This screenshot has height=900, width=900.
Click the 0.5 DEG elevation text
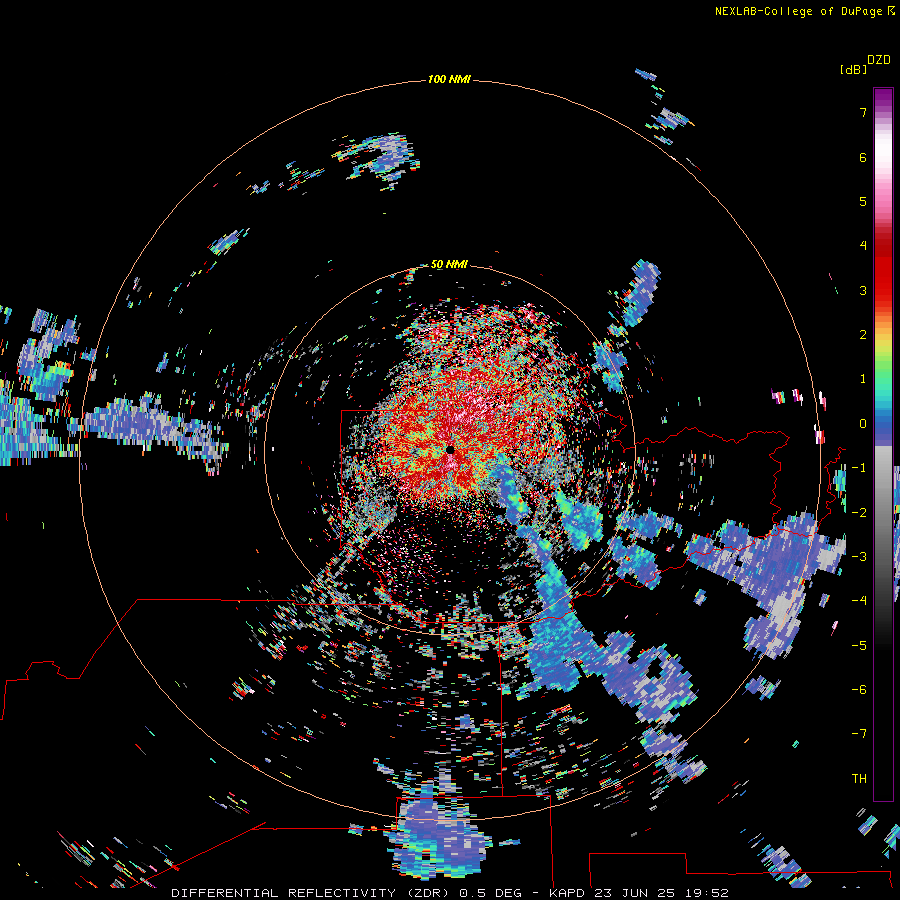pos(491,893)
